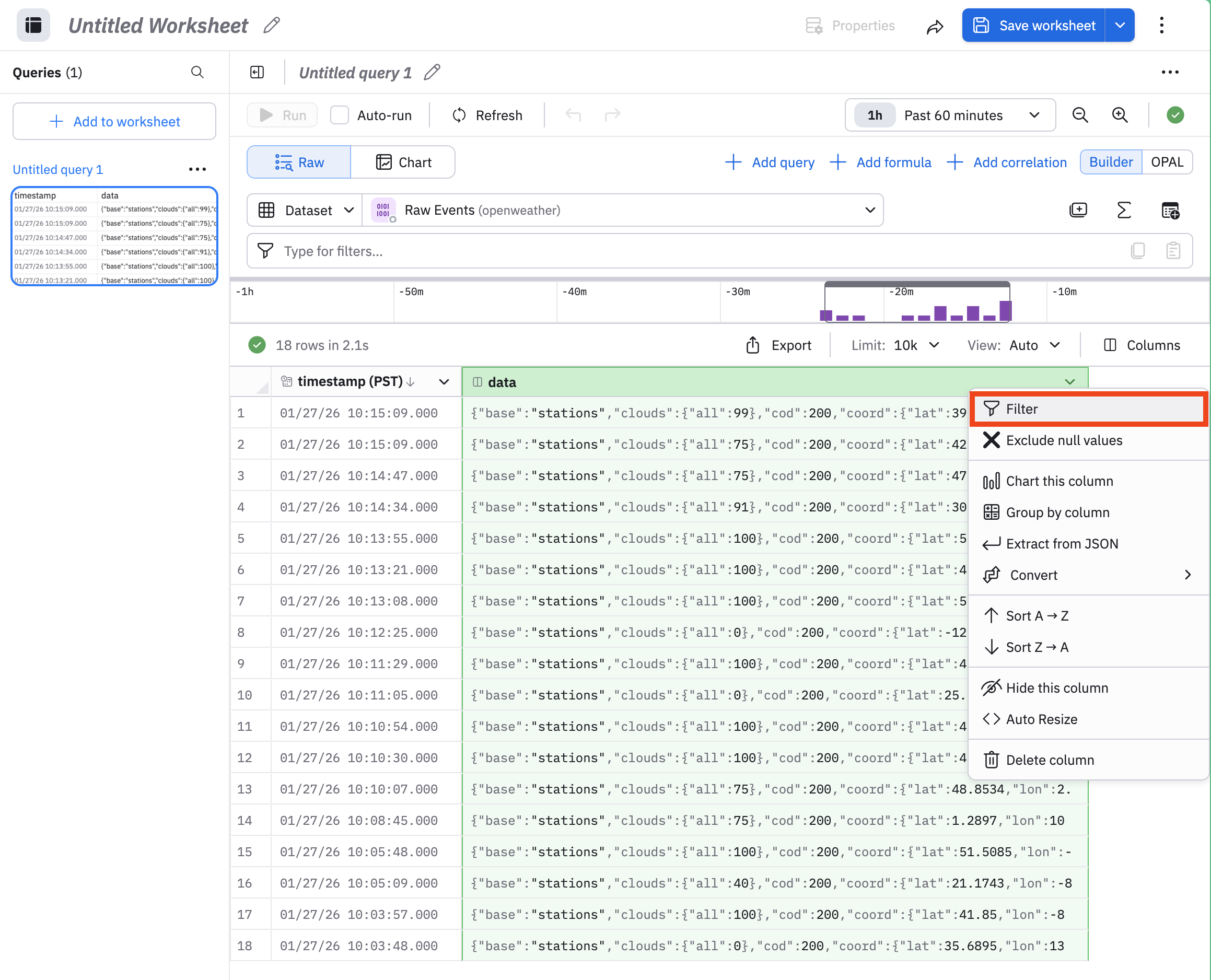Image resolution: width=1211 pixels, height=980 pixels.
Task: Expand the Limit 10k dropdown
Action: click(916, 345)
